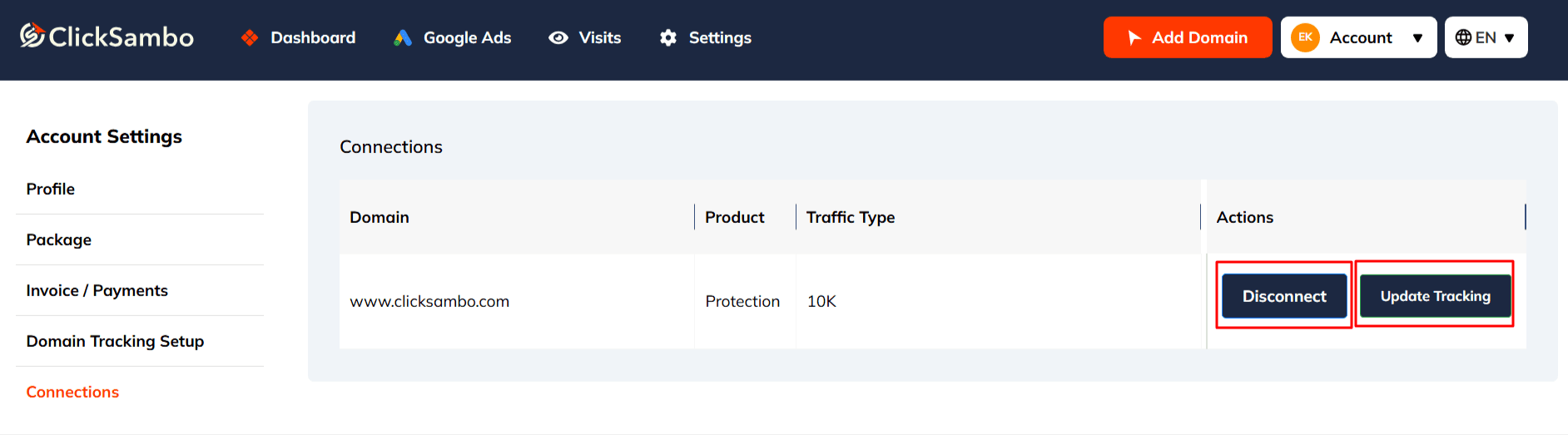Open the EN language dropdown arrow

pyautogui.click(x=1510, y=38)
